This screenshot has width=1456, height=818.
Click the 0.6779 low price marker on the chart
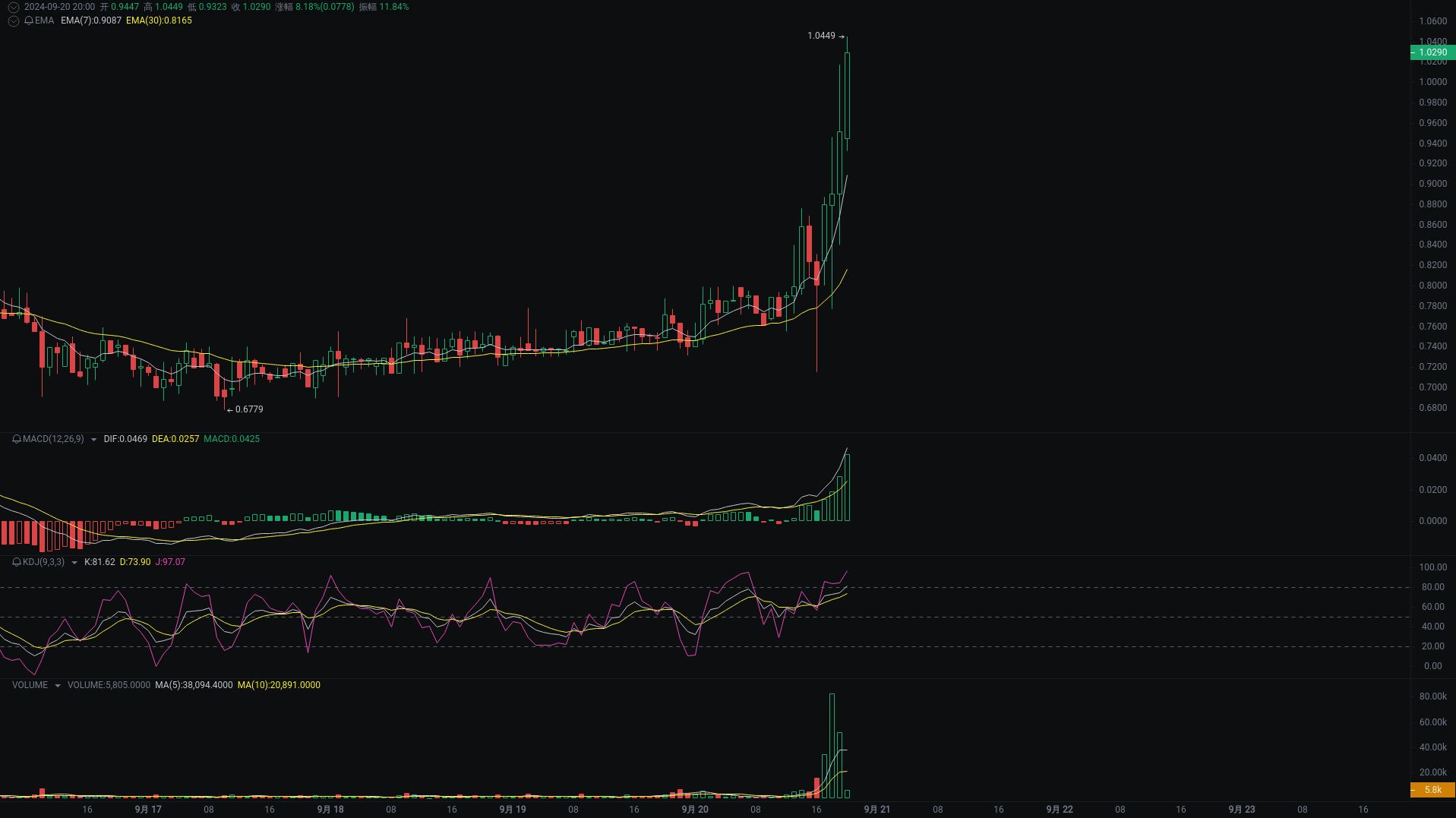coord(245,409)
